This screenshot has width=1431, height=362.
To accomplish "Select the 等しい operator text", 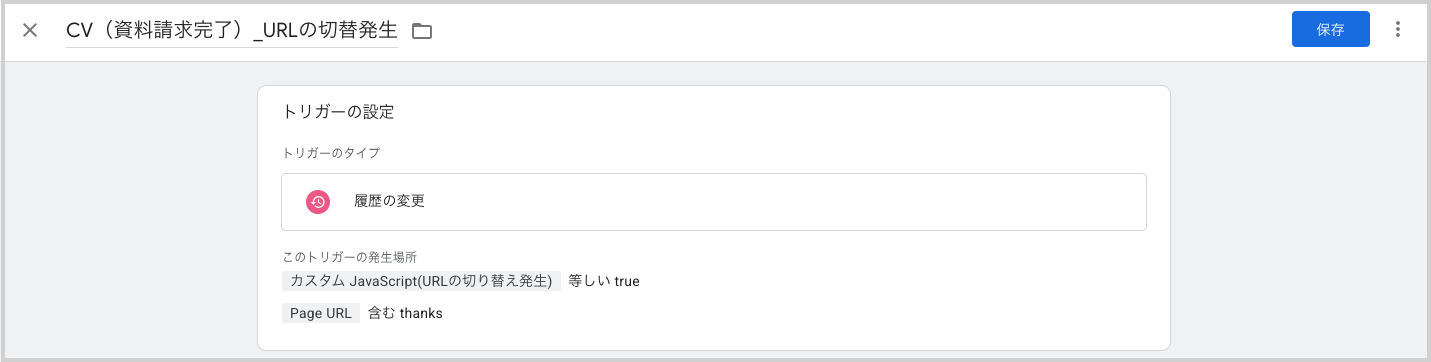I will click(x=588, y=281).
